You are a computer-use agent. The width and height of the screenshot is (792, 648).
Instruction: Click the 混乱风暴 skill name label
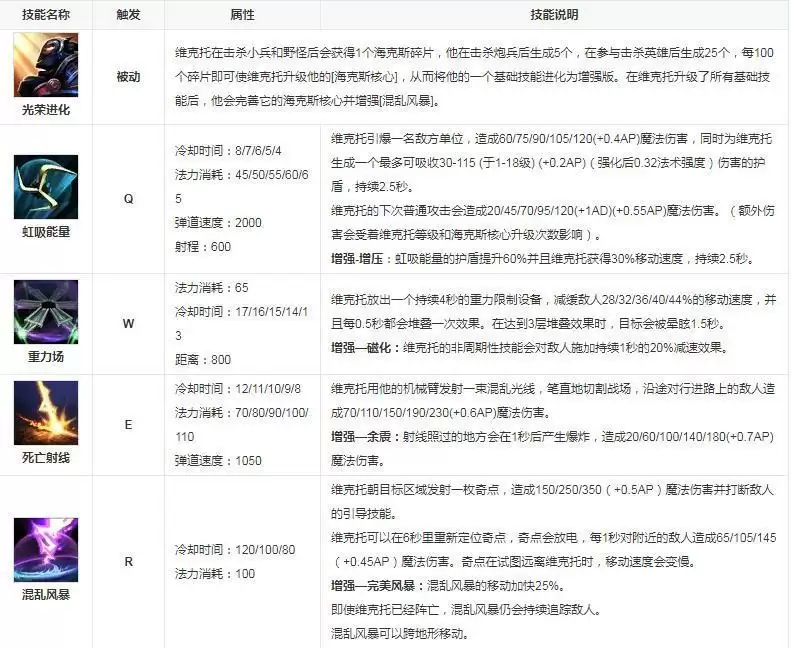pyautogui.click(x=46, y=594)
